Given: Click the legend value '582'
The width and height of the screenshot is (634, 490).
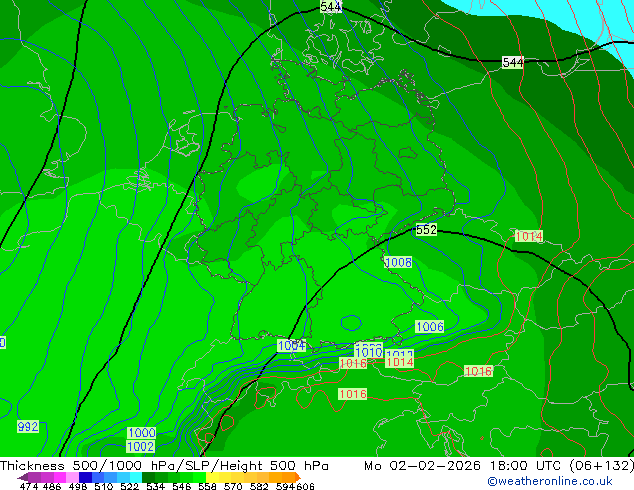Looking at the screenshot, I should pos(259,486).
